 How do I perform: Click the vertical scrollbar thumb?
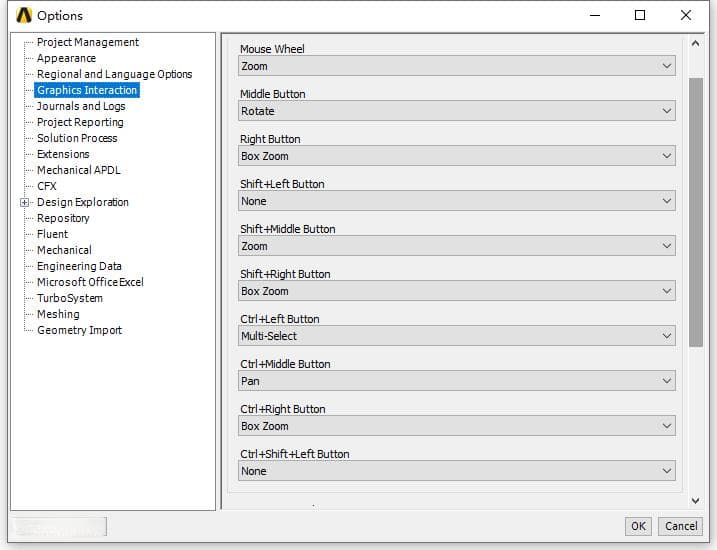(696, 213)
